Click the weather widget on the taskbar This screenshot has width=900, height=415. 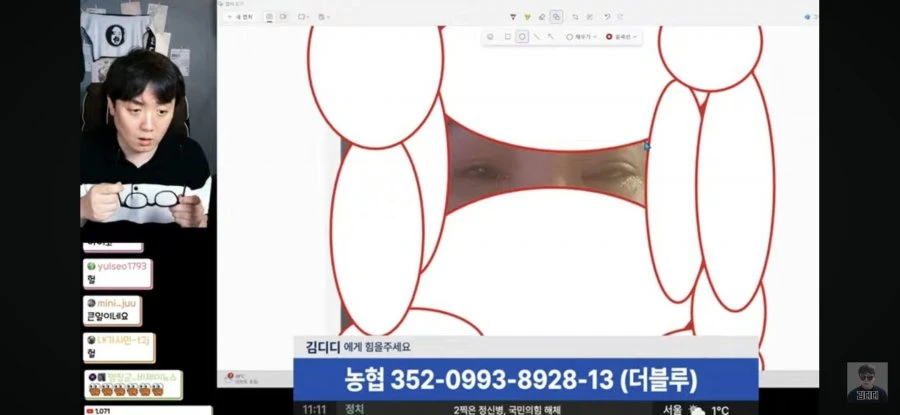242,378
